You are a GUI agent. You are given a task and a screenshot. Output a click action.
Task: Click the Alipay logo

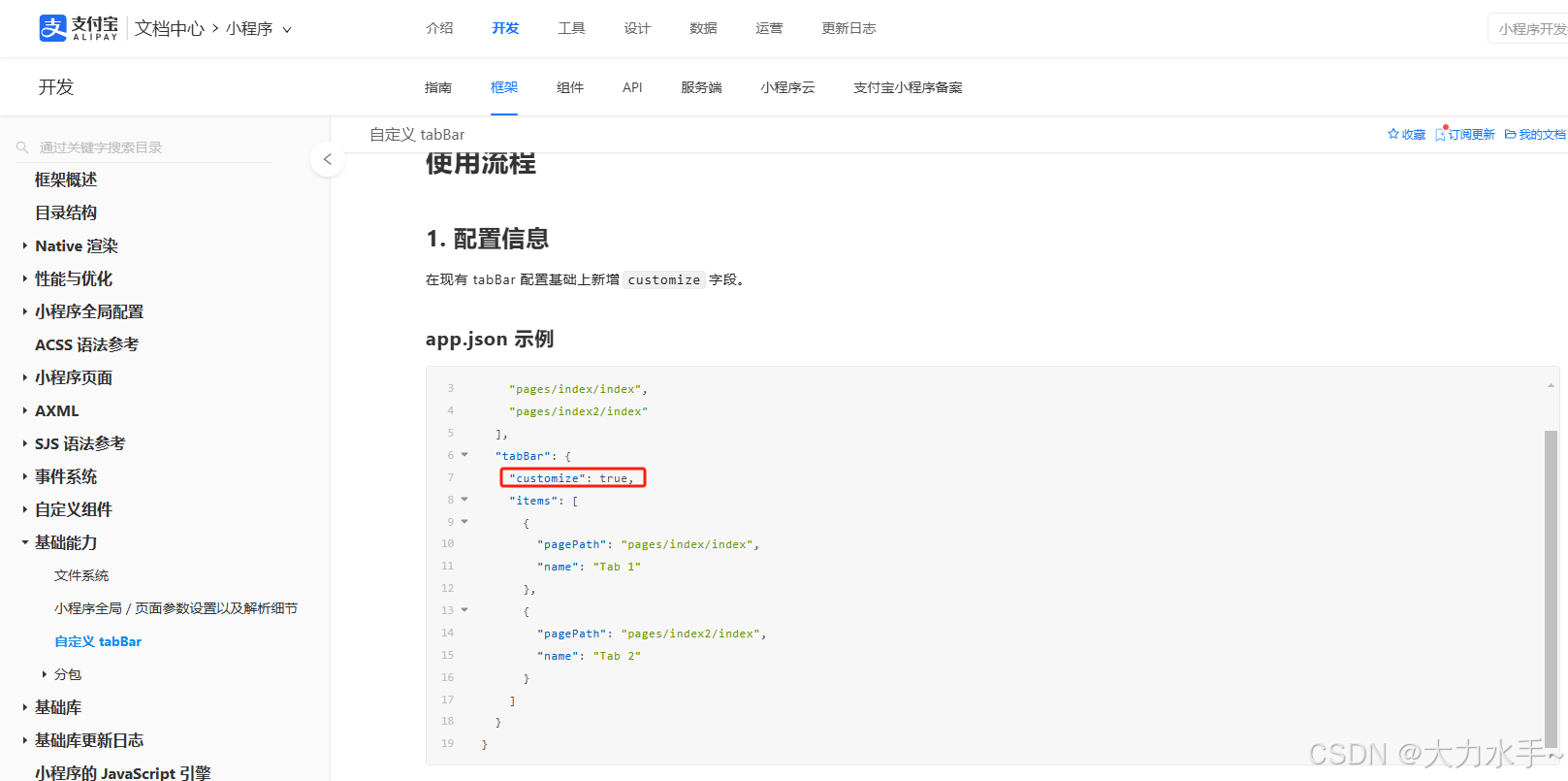79,28
